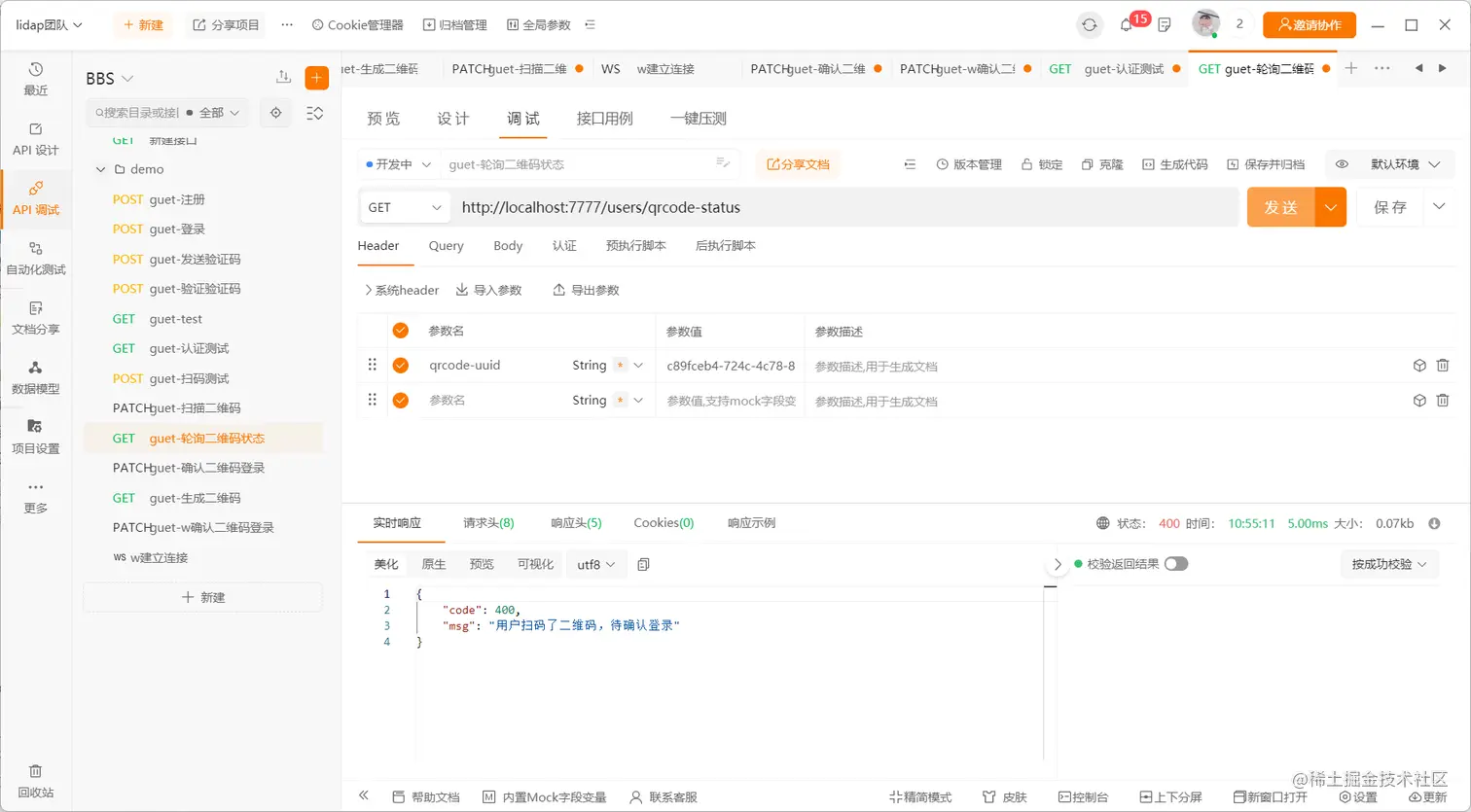Open the 最近 (recent) sidebar section
Screen dimensions: 1471x812
coord(36,79)
